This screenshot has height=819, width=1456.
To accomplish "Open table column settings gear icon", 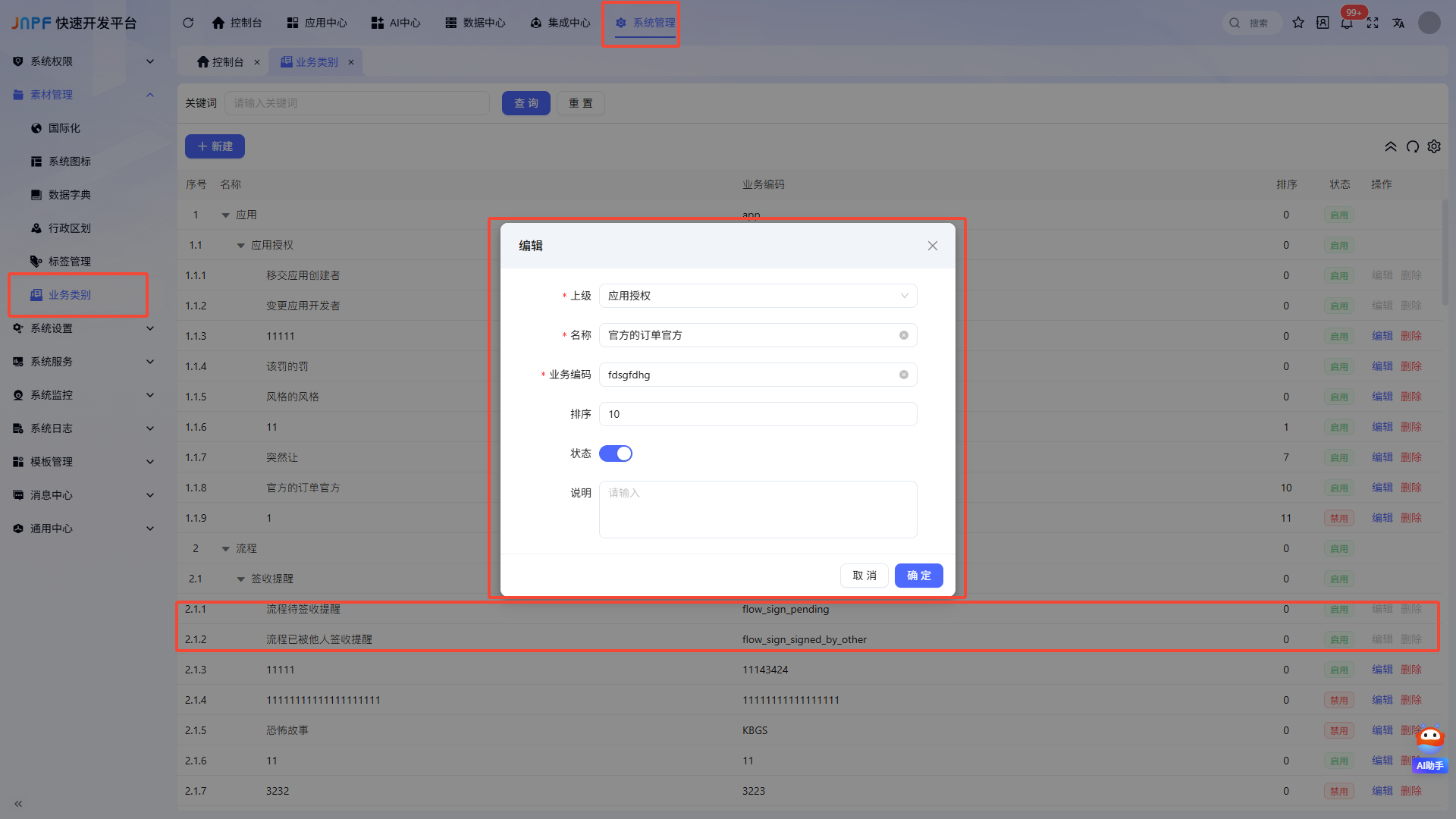I will point(1434,146).
